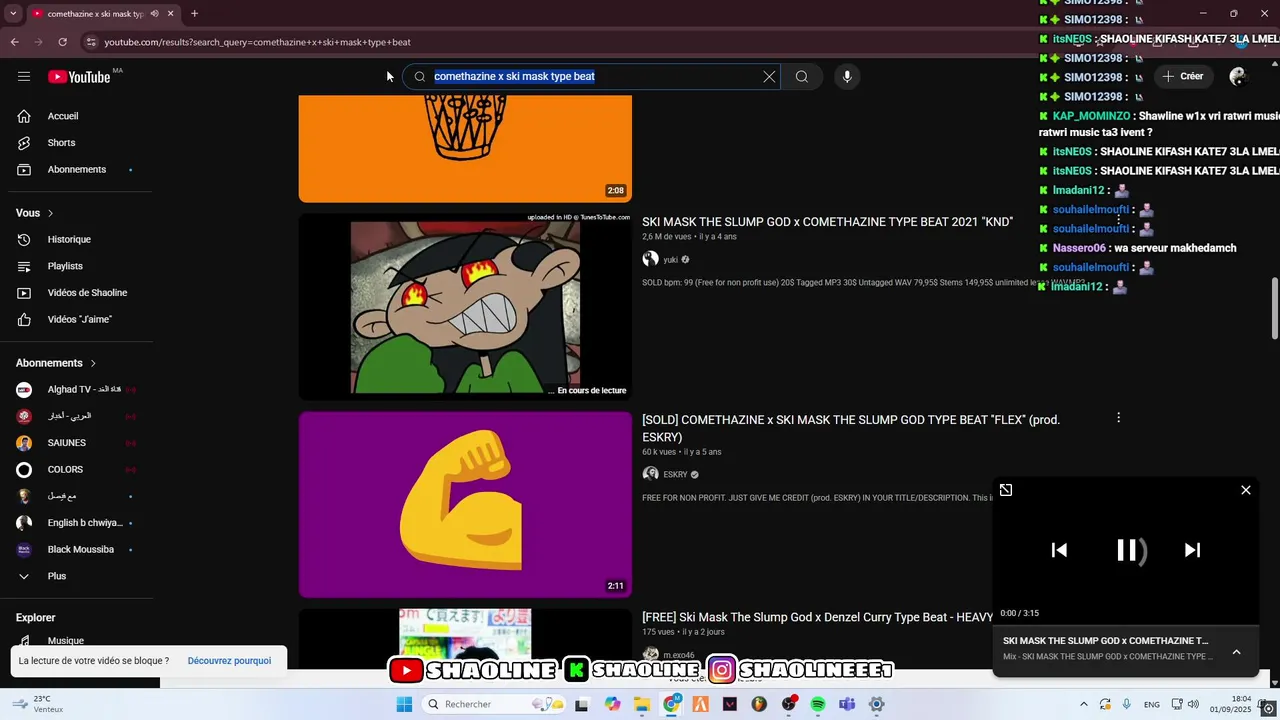Open site information icon in address bar
The width and height of the screenshot is (1280, 720).
pyautogui.click(x=91, y=42)
